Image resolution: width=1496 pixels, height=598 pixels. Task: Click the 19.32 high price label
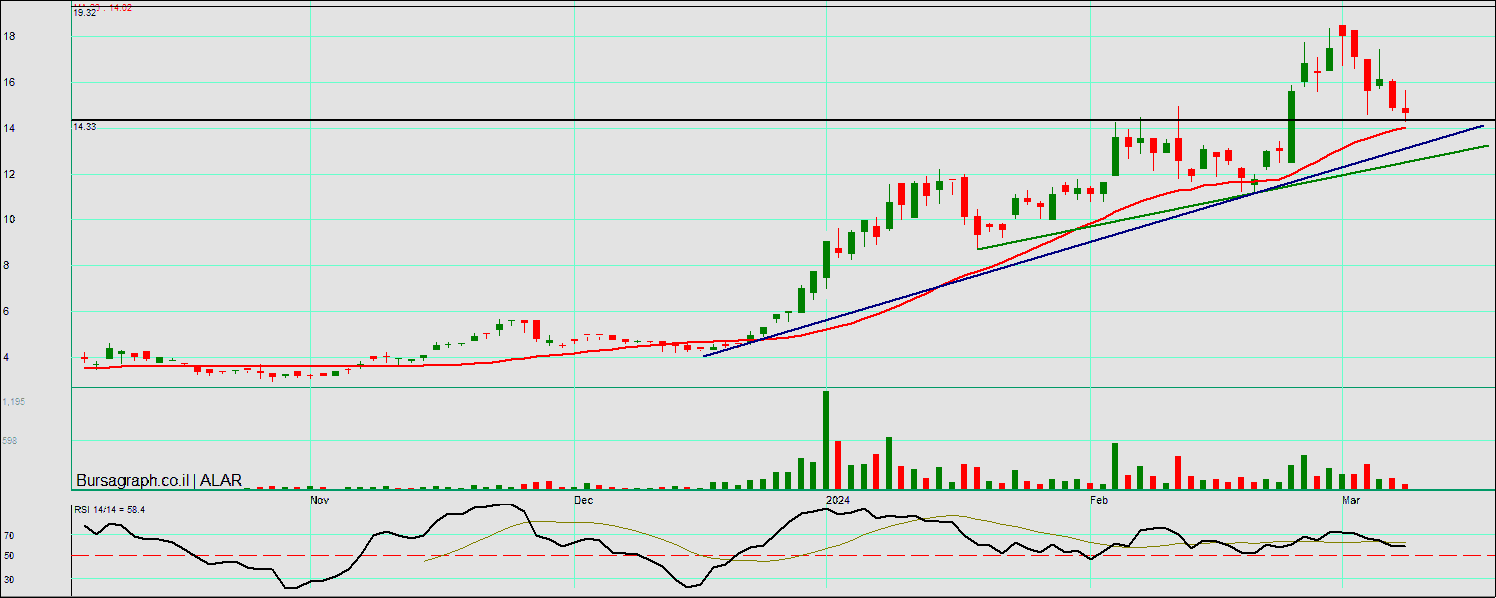[x=85, y=13]
